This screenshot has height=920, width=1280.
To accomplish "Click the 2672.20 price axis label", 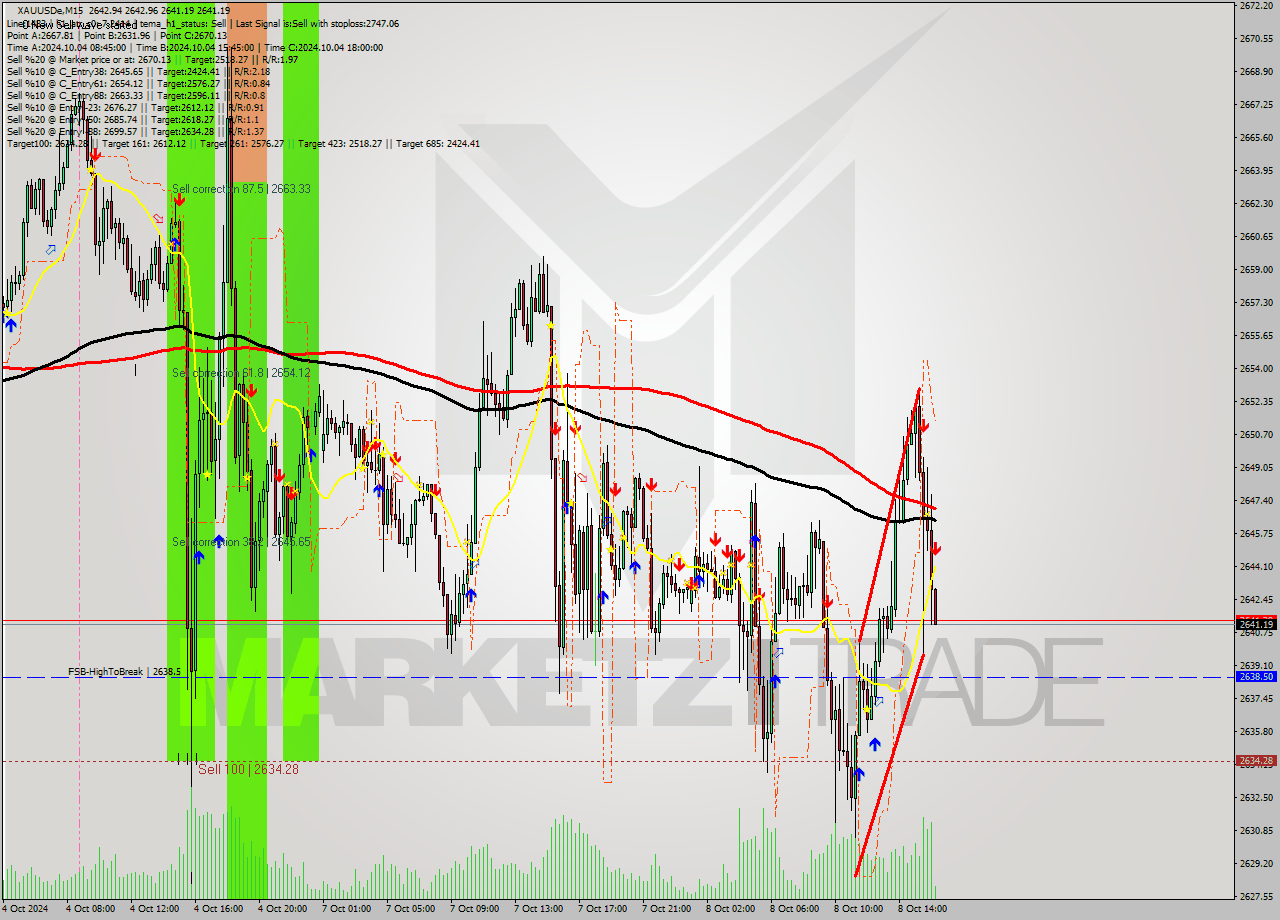I will point(1256,6).
